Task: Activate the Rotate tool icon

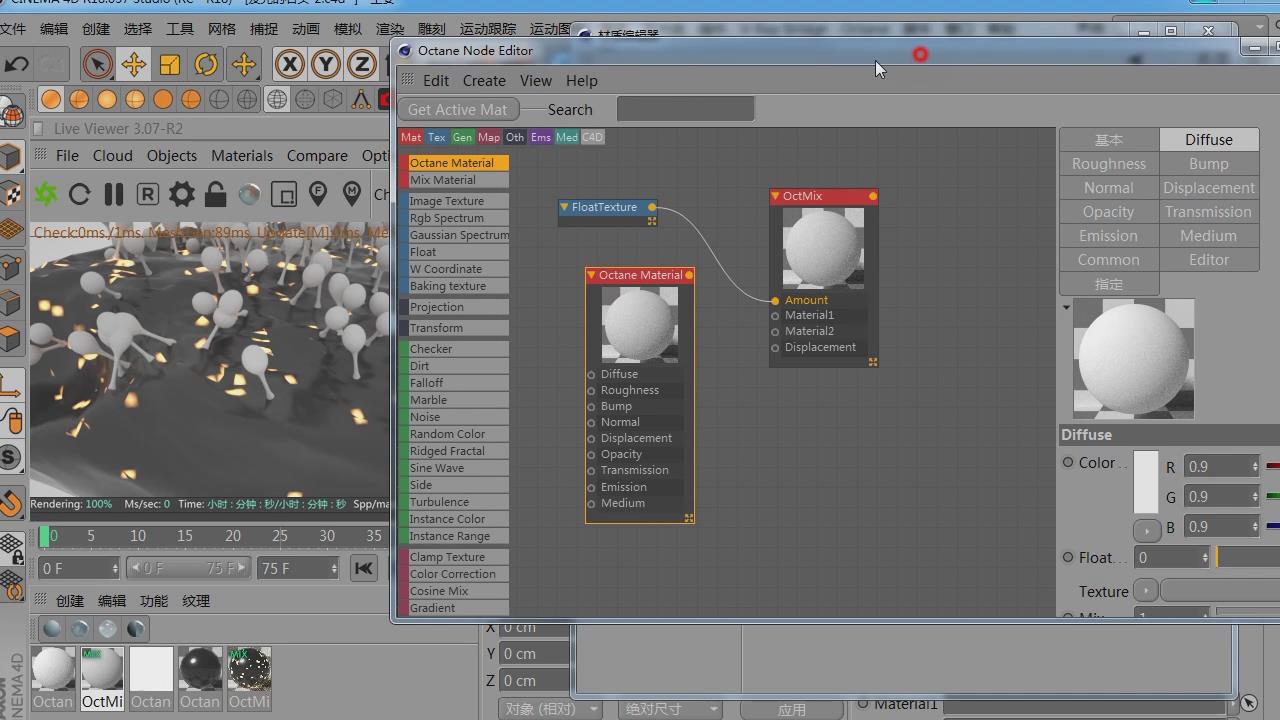Action: pyautogui.click(x=206, y=65)
